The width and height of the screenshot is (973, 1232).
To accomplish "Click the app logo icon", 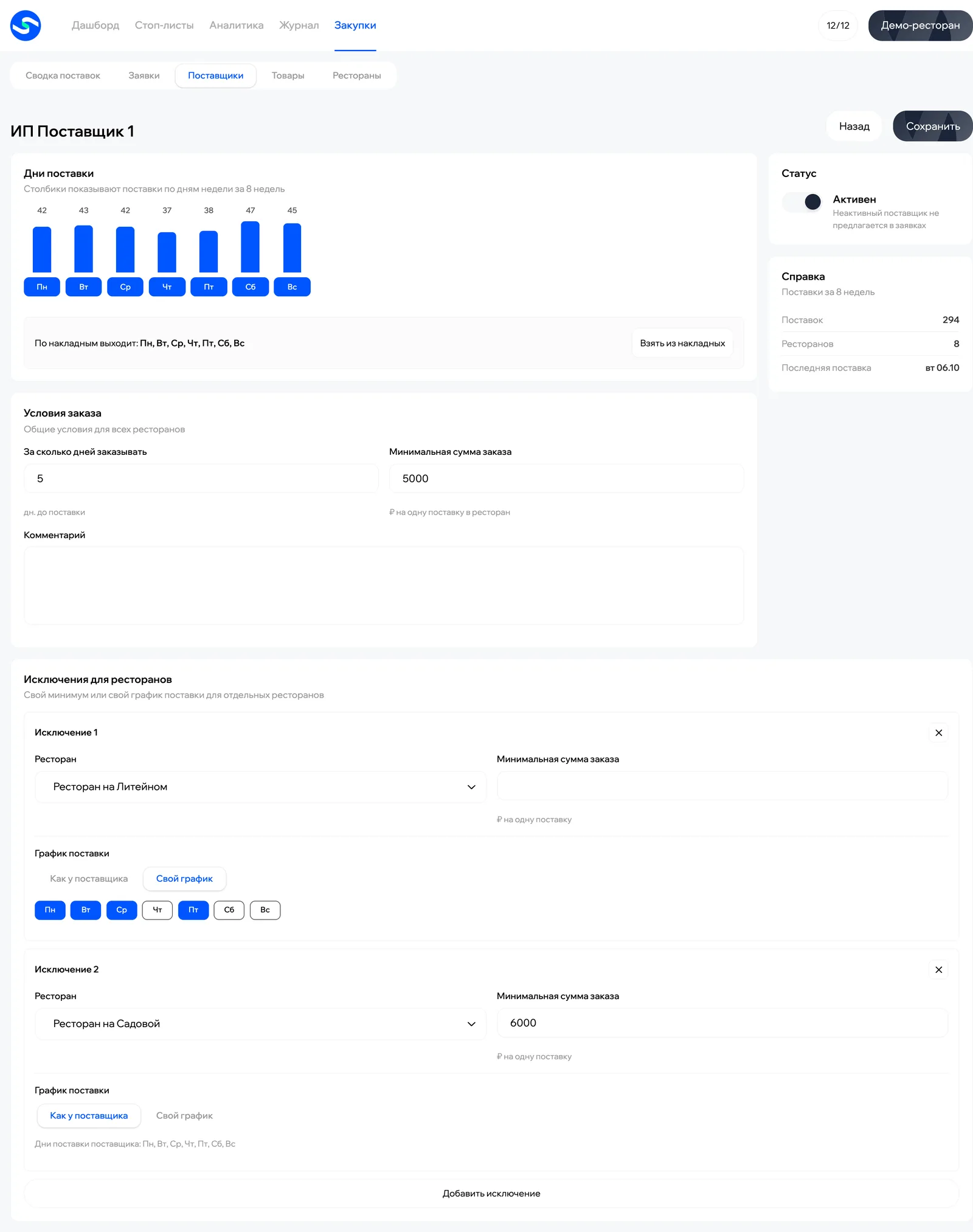I will [26, 26].
